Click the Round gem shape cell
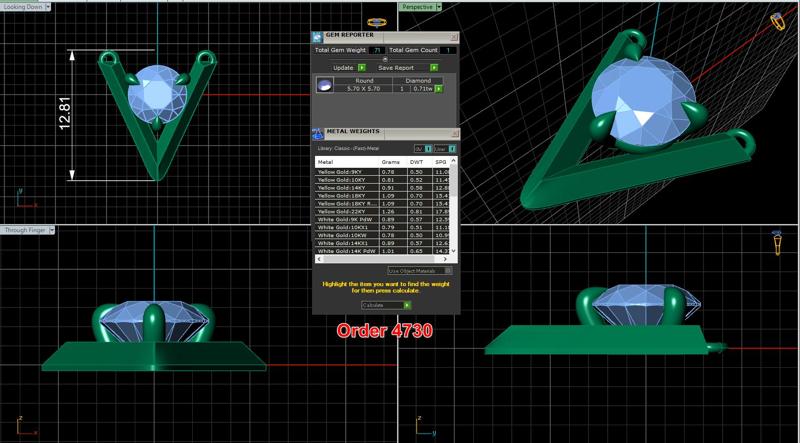The width and height of the screenshot is (800, 443). point(364,81)
